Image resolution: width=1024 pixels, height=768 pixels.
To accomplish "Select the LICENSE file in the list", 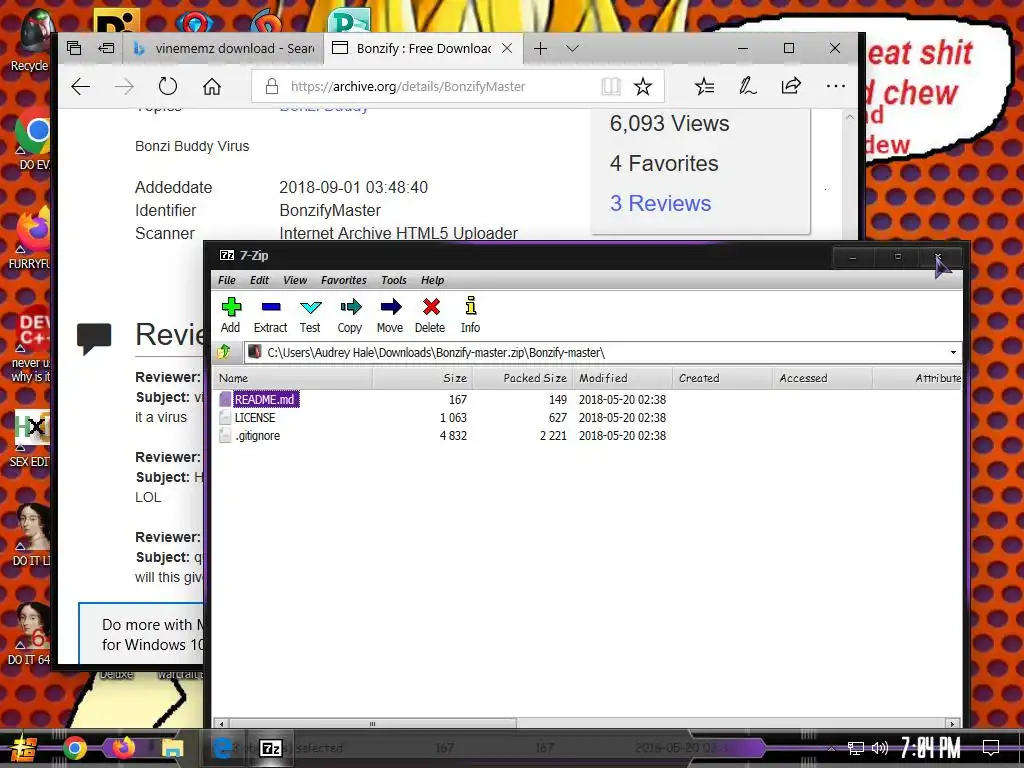I will tap(255, 417).
